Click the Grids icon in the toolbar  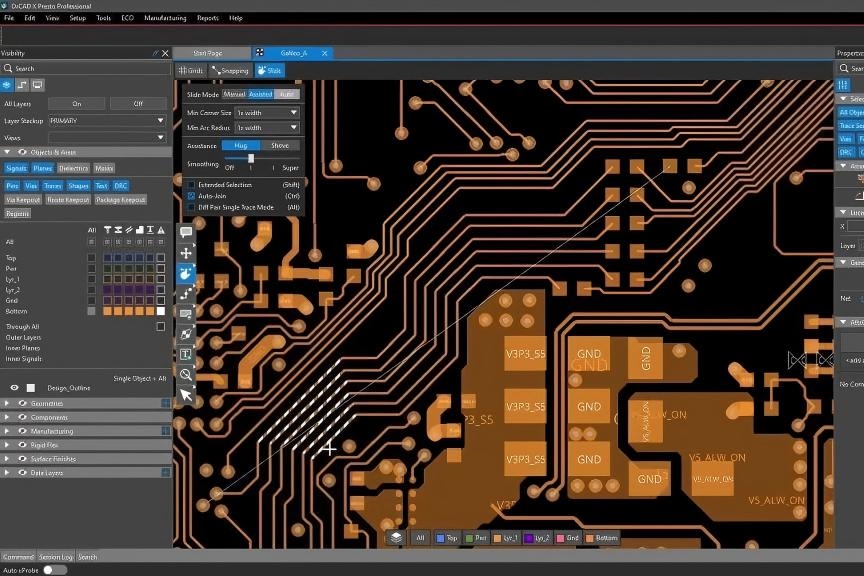[x=190, y=70]
